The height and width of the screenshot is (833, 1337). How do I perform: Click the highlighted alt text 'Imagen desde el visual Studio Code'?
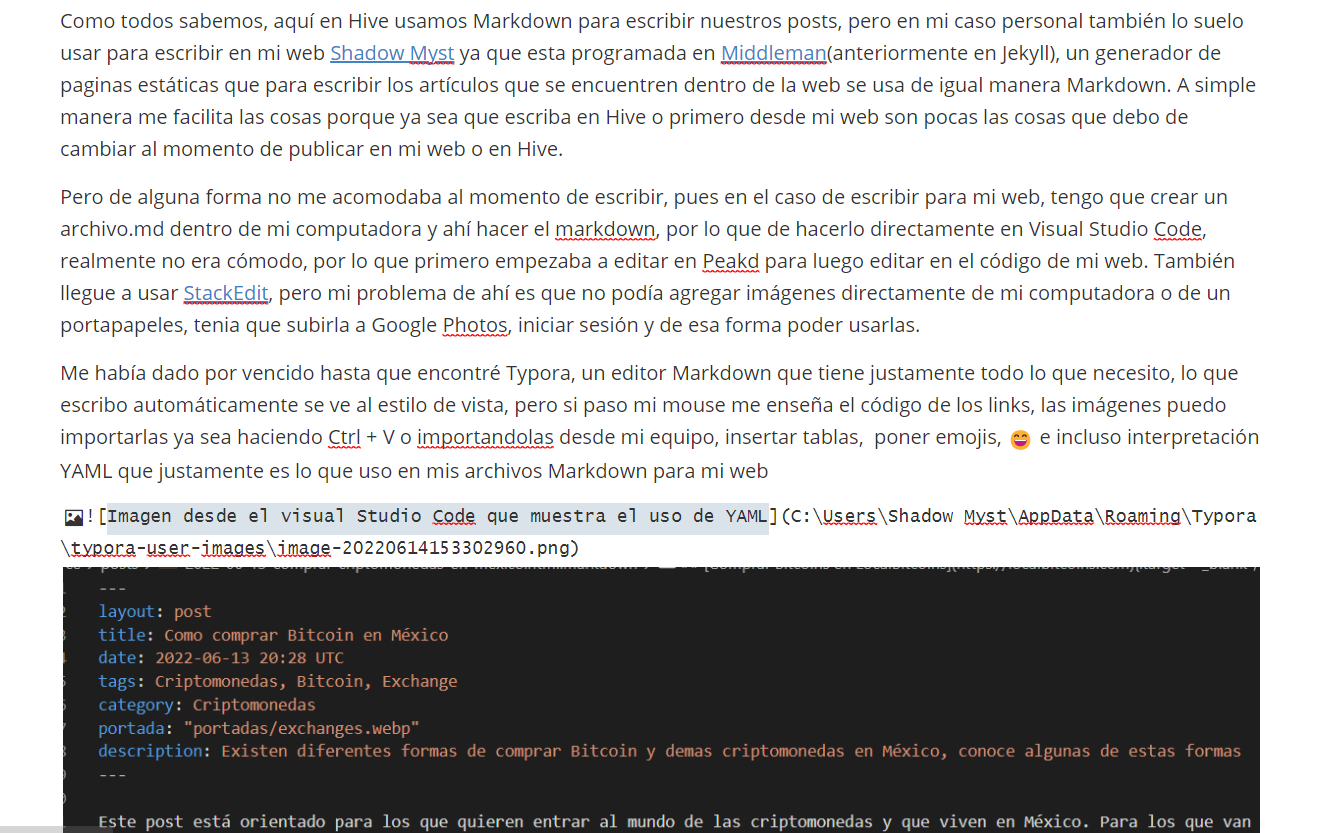(x=293, y=517)
